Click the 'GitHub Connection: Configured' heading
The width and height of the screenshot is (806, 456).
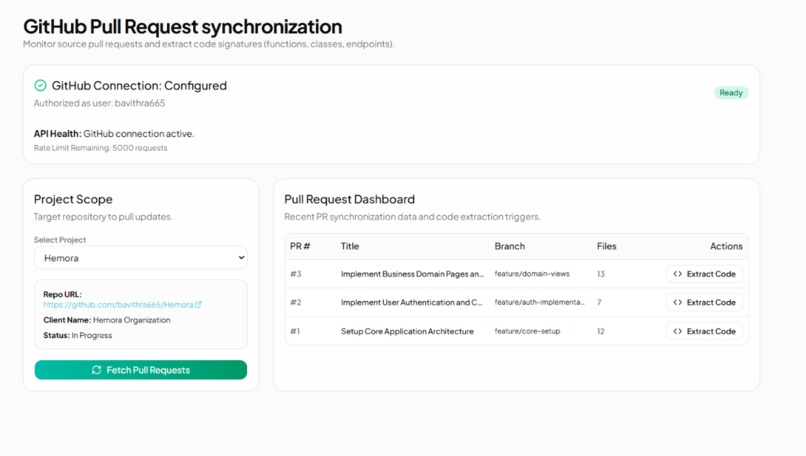point(139,85)
